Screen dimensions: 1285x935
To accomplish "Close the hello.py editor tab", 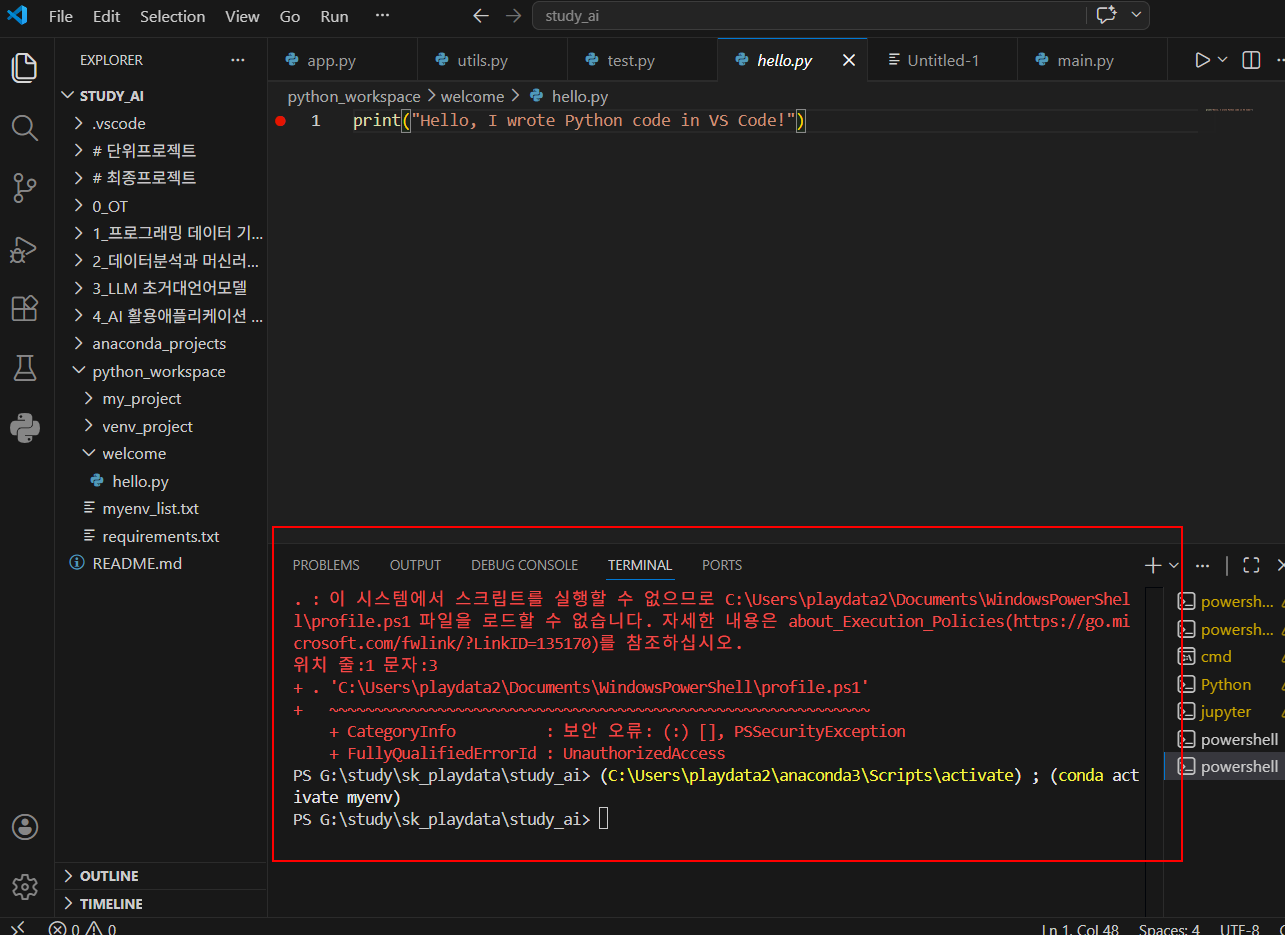I will point(849,60).
